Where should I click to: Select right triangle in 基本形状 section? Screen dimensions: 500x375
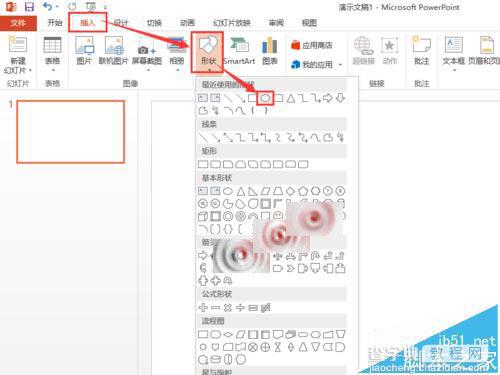253,191
